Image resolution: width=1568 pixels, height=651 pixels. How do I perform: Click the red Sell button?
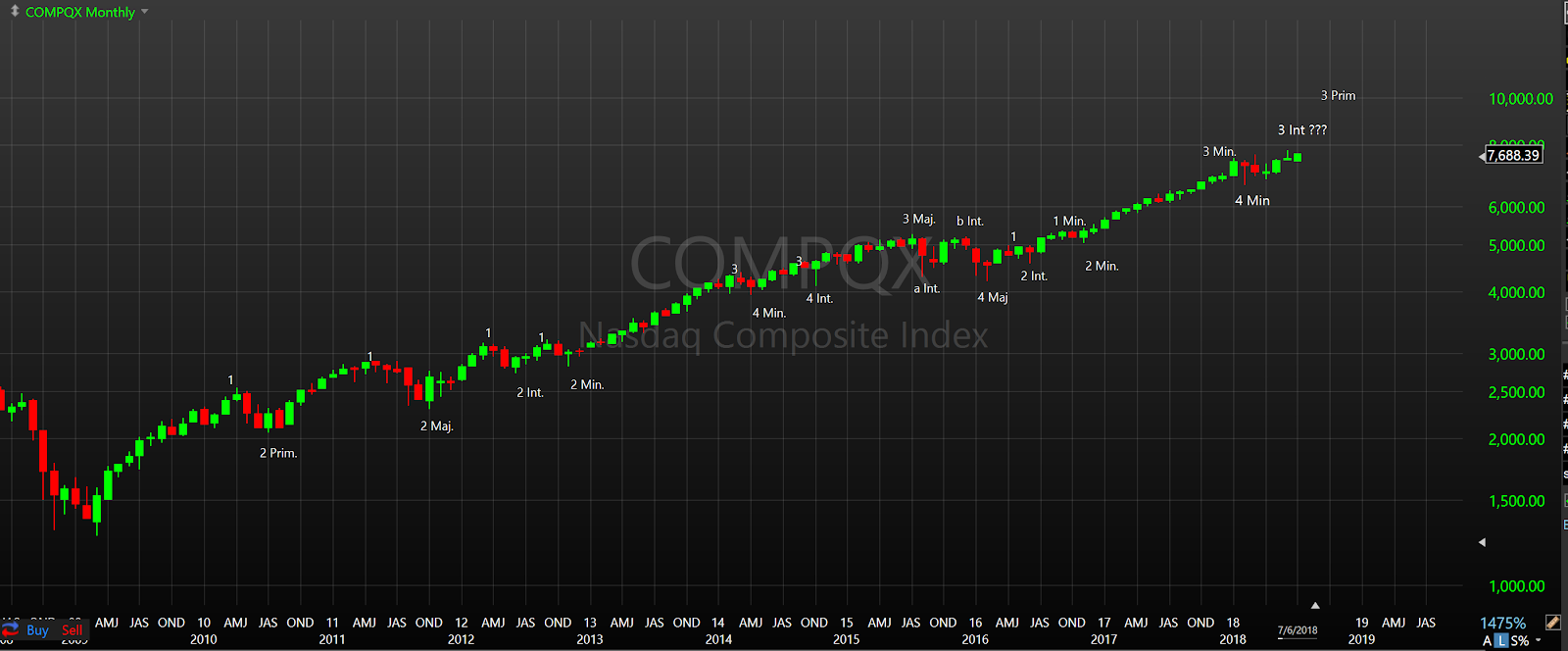coord(72,630)
